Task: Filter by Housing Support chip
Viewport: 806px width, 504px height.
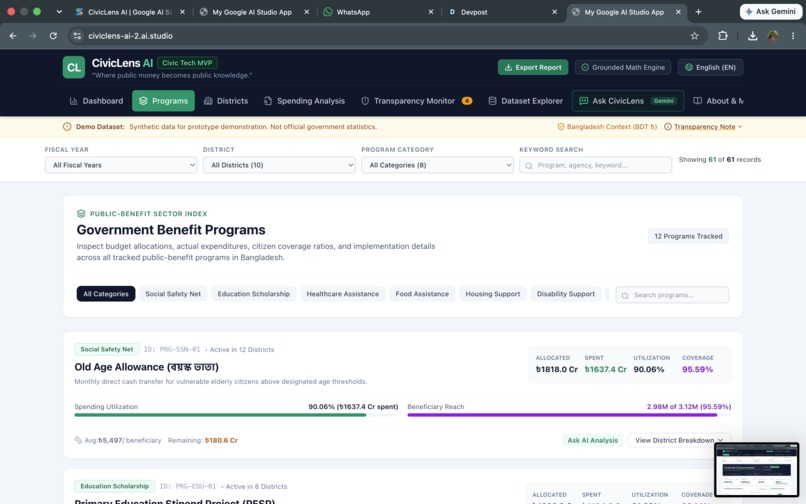Action: tap(492, 294)
